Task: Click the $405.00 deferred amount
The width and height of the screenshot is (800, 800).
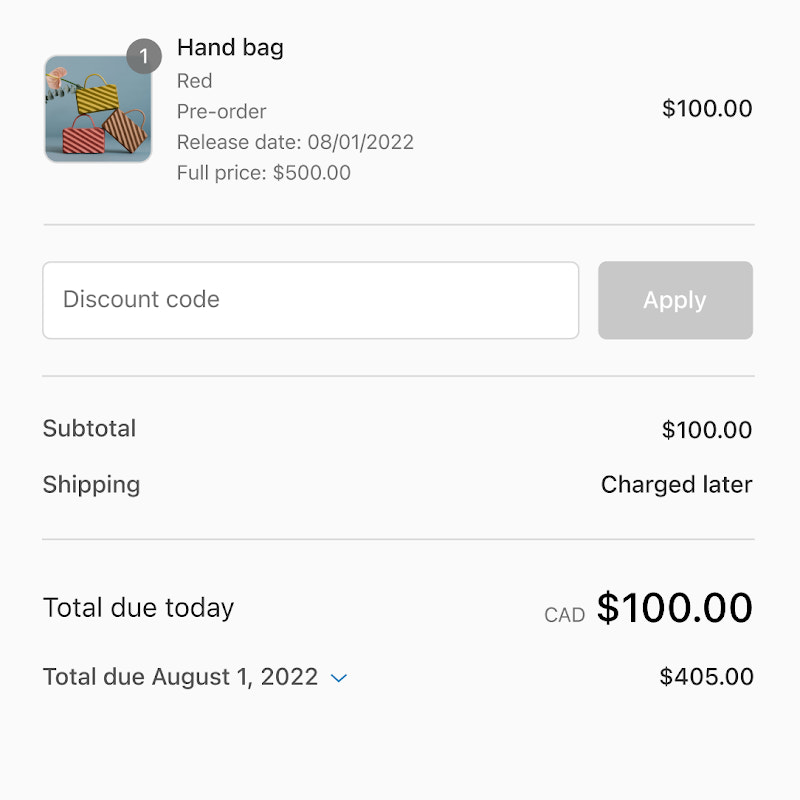Action: pyautogui.click(x=706, y=677)
